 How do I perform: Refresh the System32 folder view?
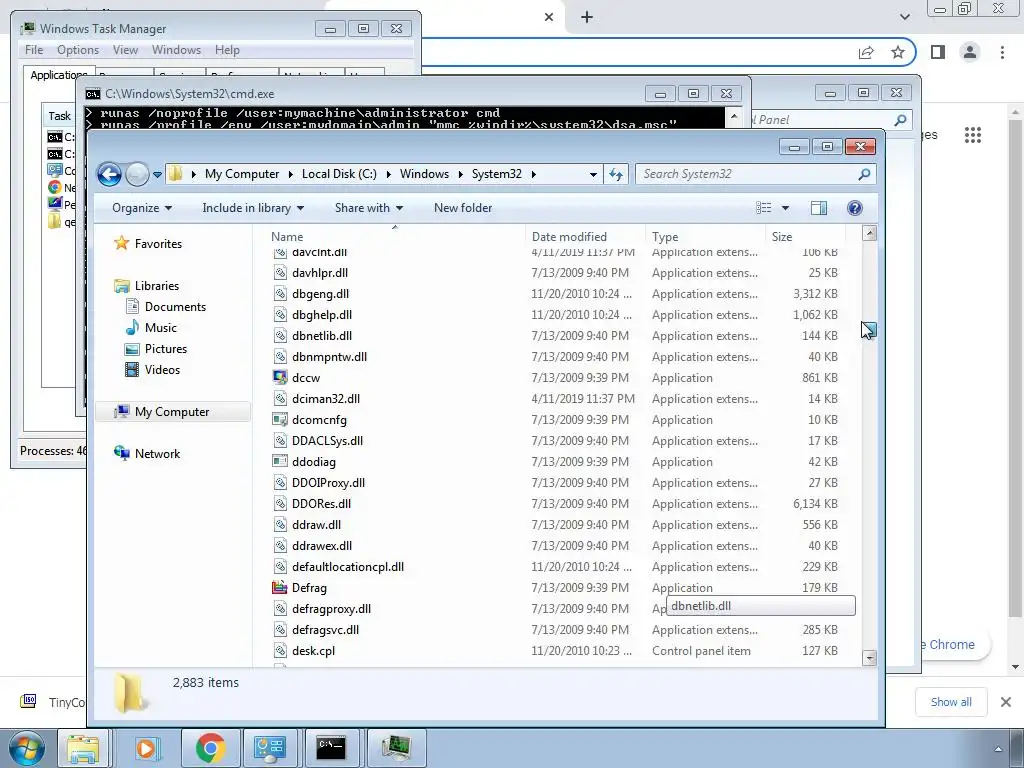tap(616, 174)
